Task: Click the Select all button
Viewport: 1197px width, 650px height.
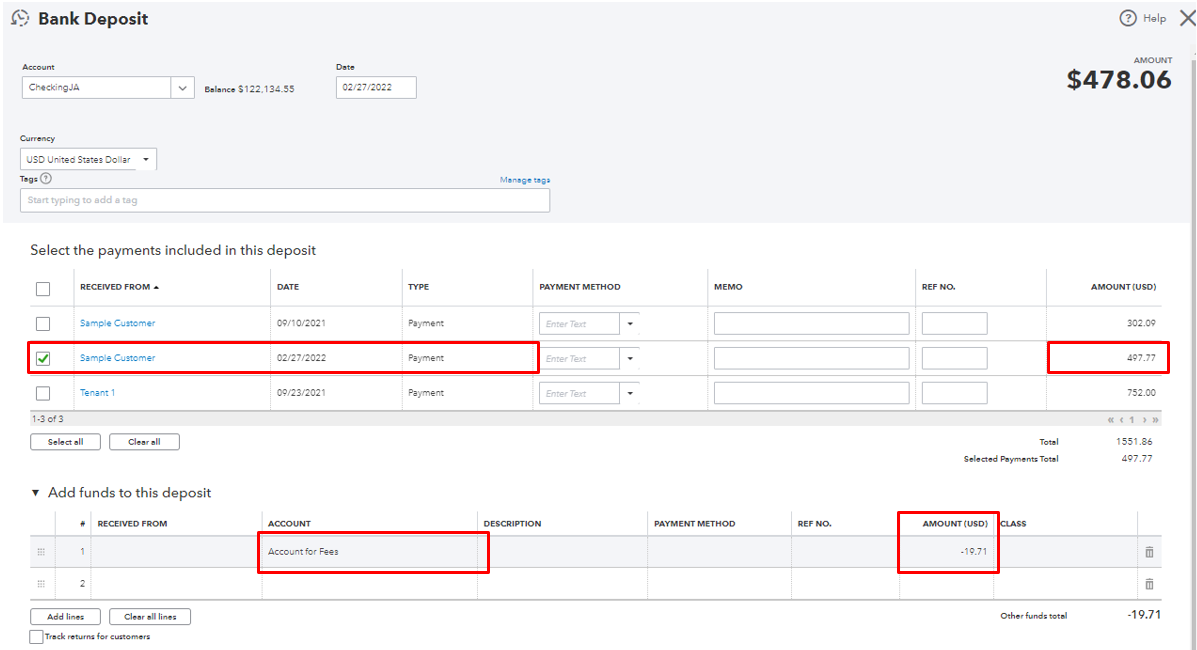Action: tap(65, 441)
